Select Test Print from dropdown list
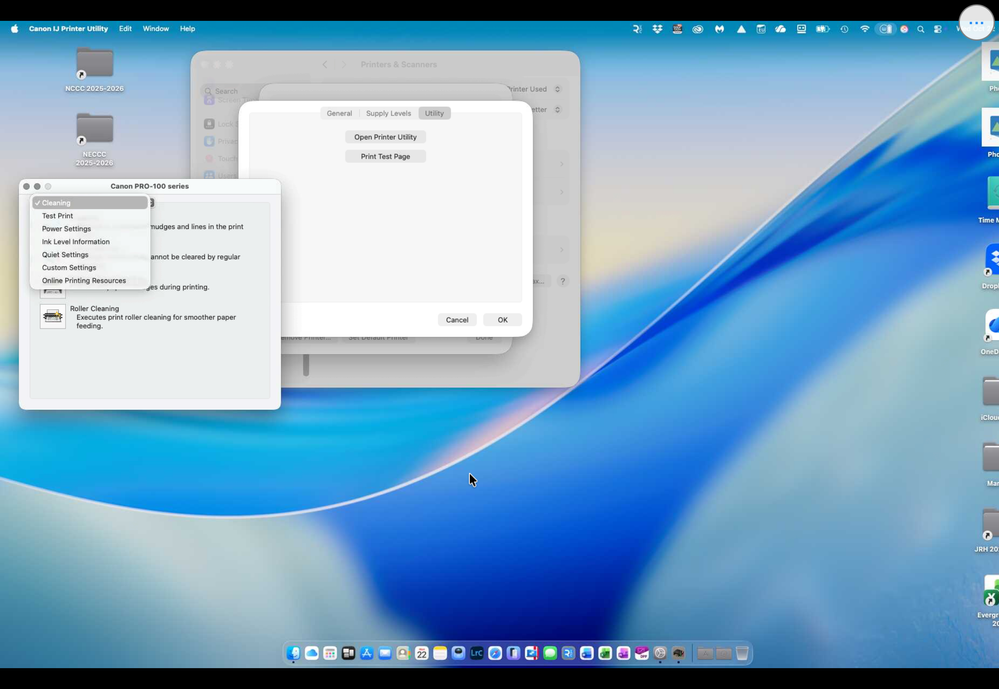The image size is (999, 689). [57, 216]
